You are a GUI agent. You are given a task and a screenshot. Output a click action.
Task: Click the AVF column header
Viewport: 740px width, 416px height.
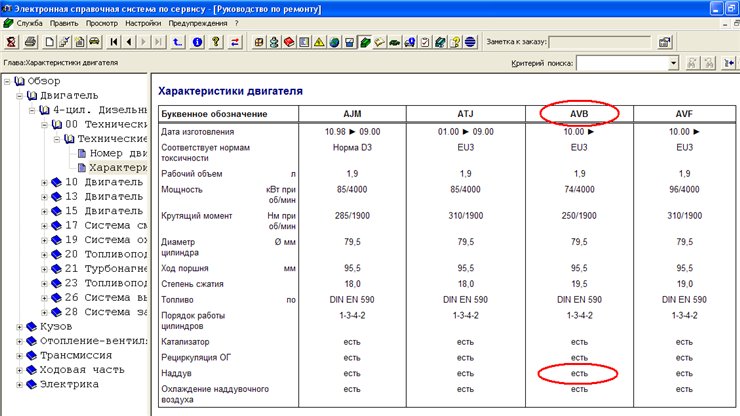(684, 114)
